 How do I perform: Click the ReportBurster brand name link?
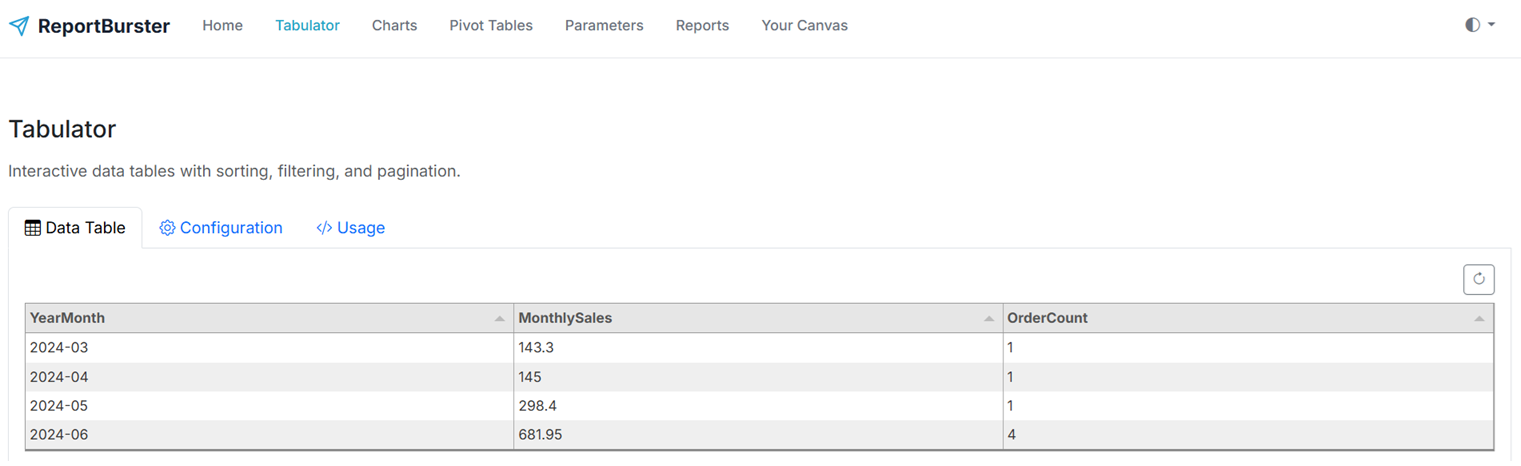coord(104,26)
